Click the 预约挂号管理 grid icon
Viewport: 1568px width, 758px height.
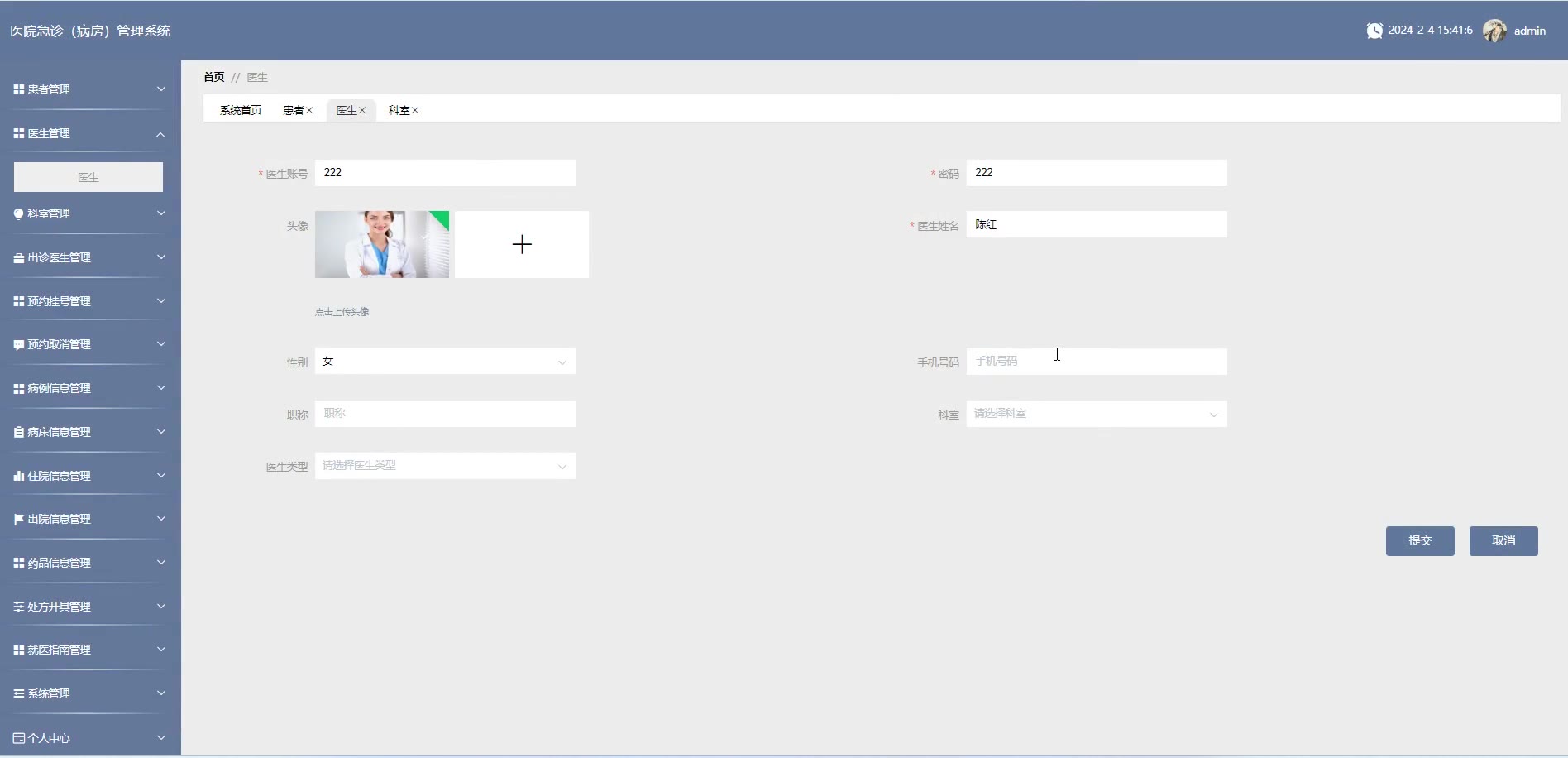pos(18,301)
